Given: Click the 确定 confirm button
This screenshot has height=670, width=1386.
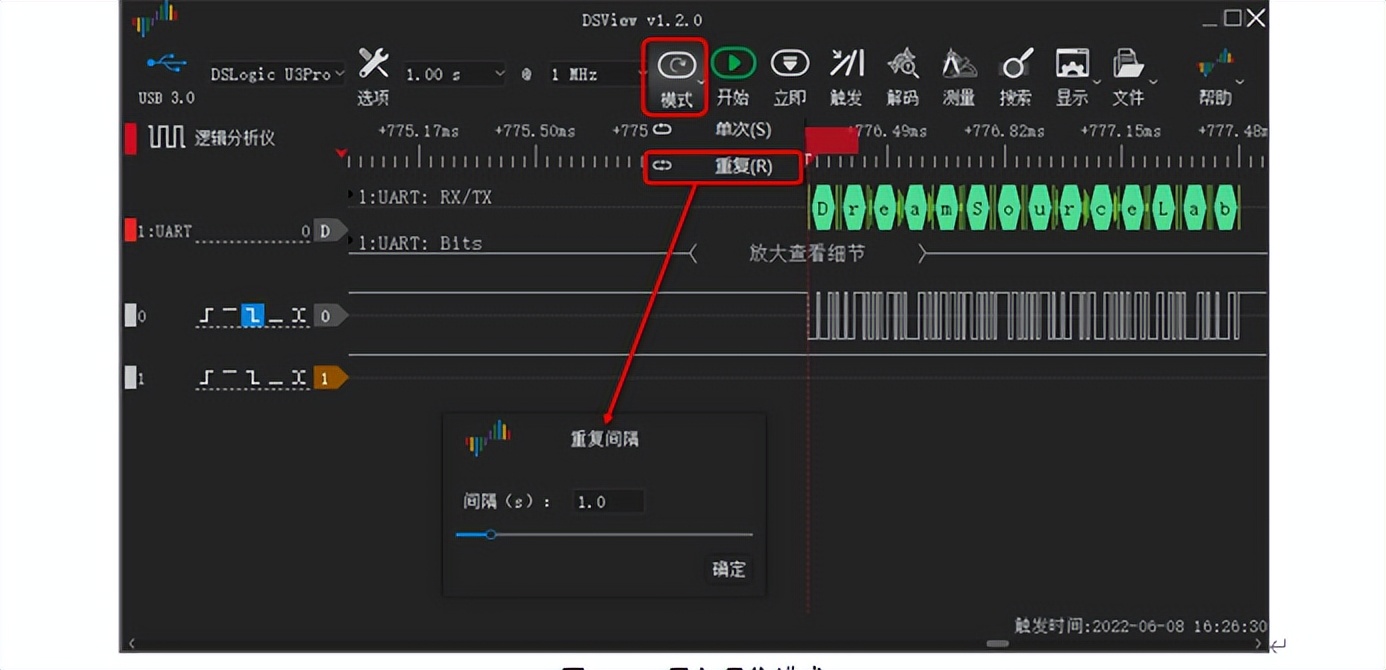Looking at the screenshot, I should point(728,569).
